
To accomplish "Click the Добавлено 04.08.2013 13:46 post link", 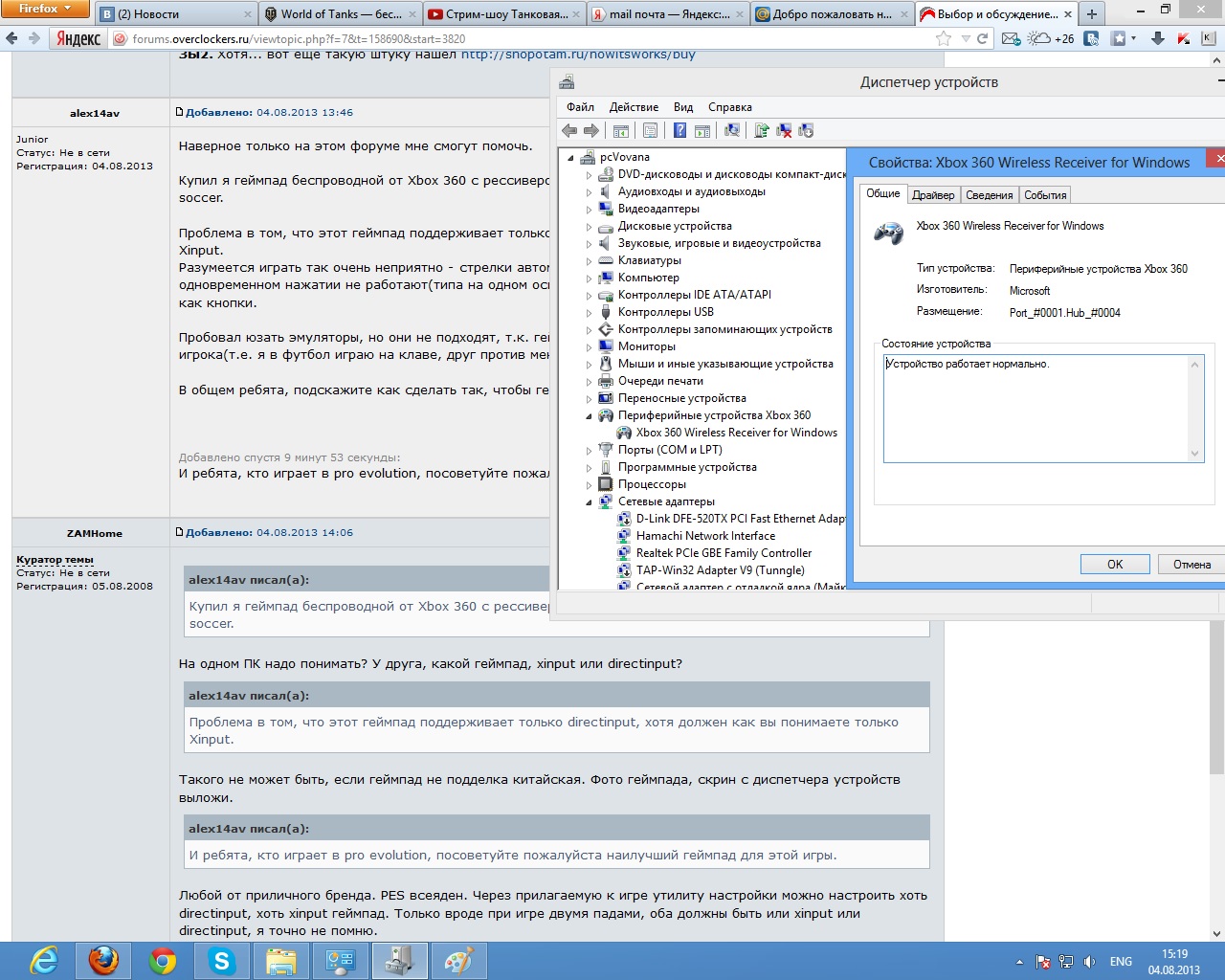I will coord(269,112).
